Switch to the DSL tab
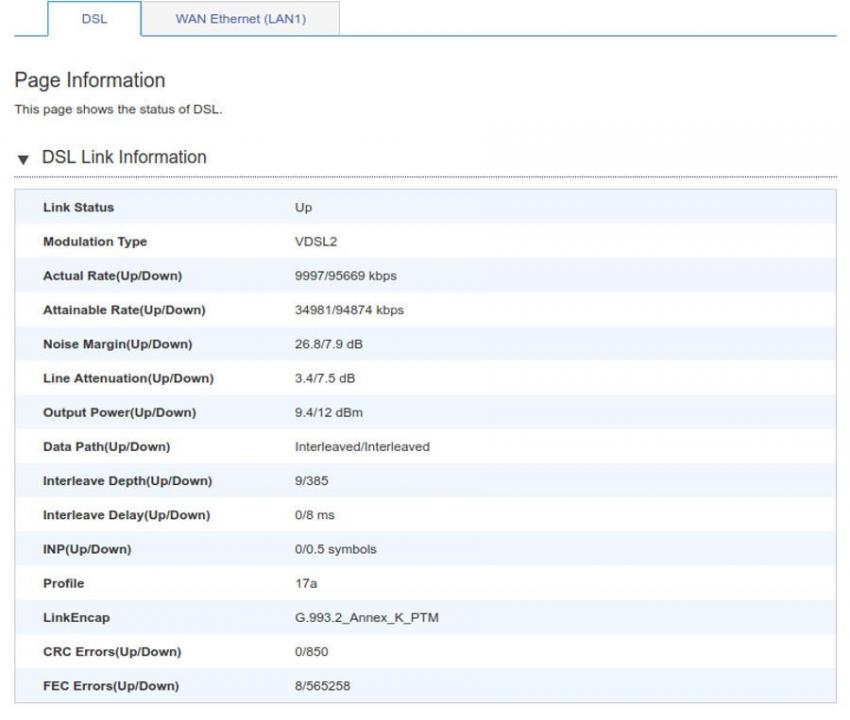The image size is (850, 720). tap(94, 19)
